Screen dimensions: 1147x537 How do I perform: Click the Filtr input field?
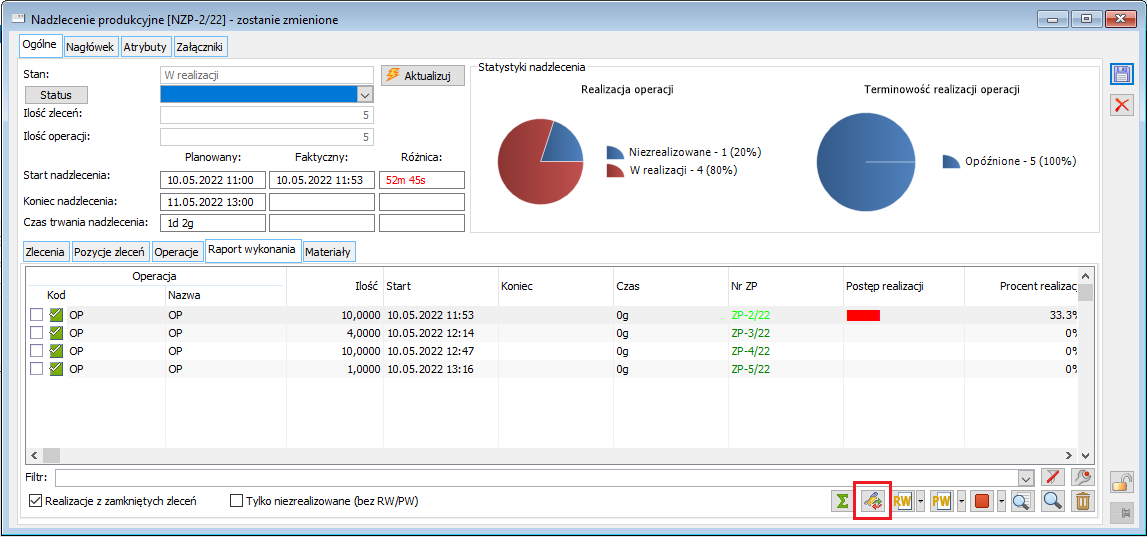536,478
